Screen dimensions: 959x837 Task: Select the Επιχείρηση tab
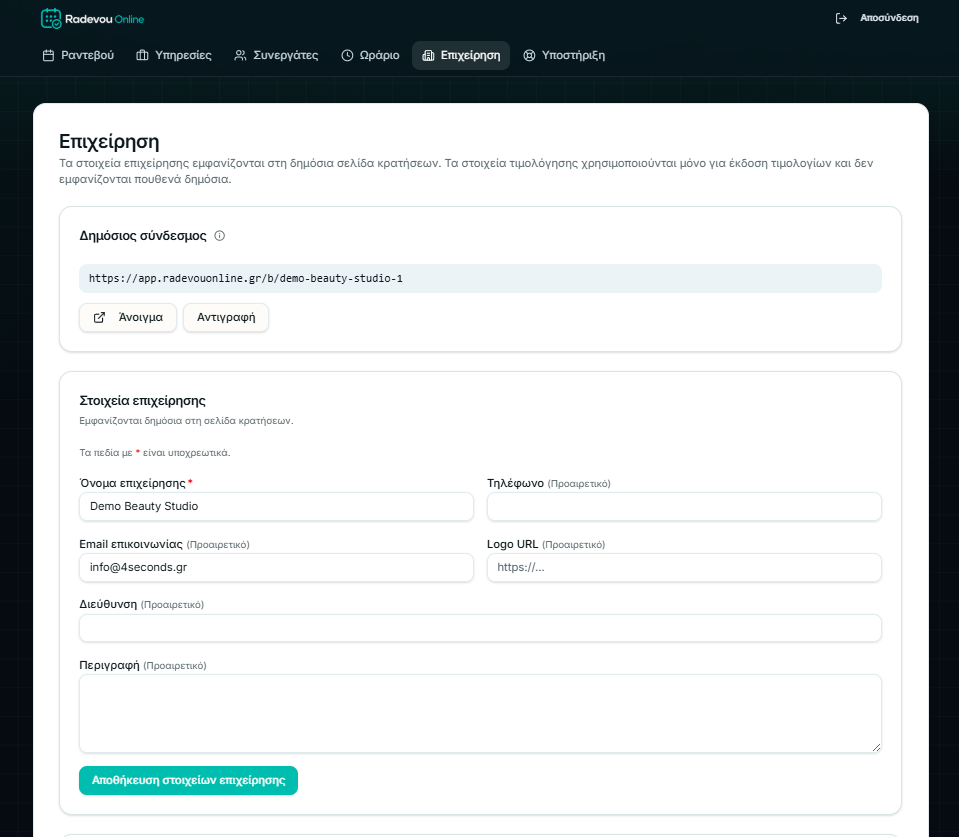[461, 56]
